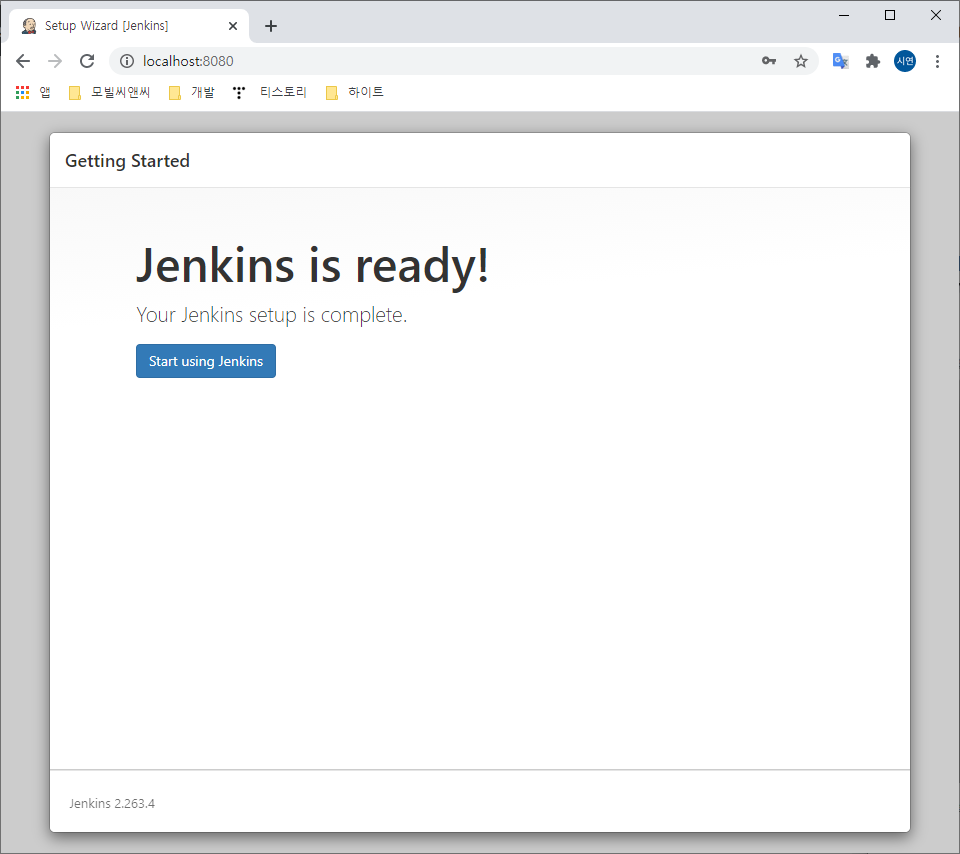Open Google Translate extension icon
This screenshot has width=960, height=854.
(x=841, y=61)
